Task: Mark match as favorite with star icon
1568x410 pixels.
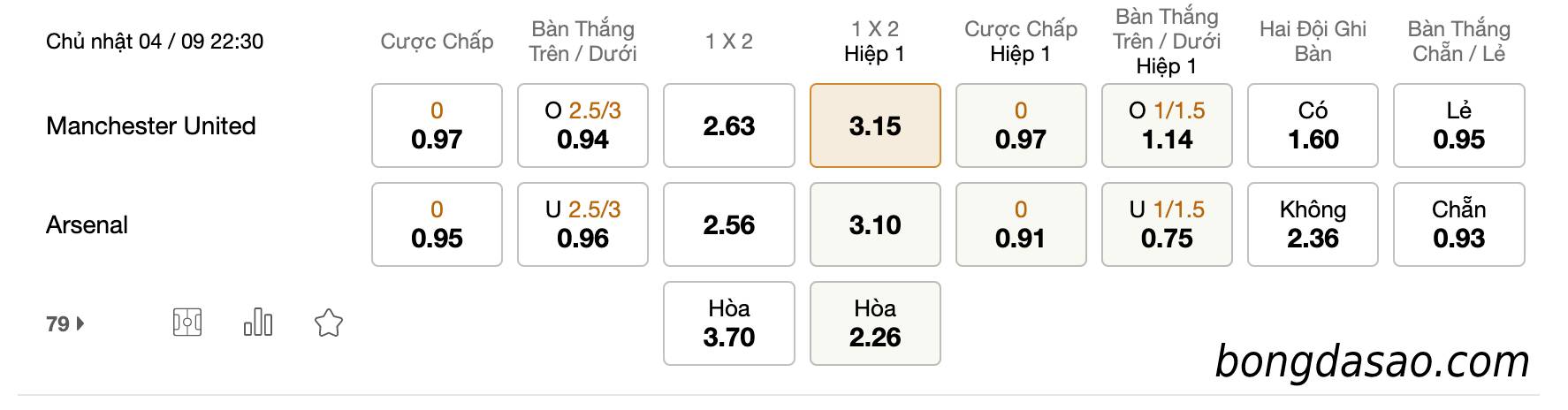Action: [329, 323]
